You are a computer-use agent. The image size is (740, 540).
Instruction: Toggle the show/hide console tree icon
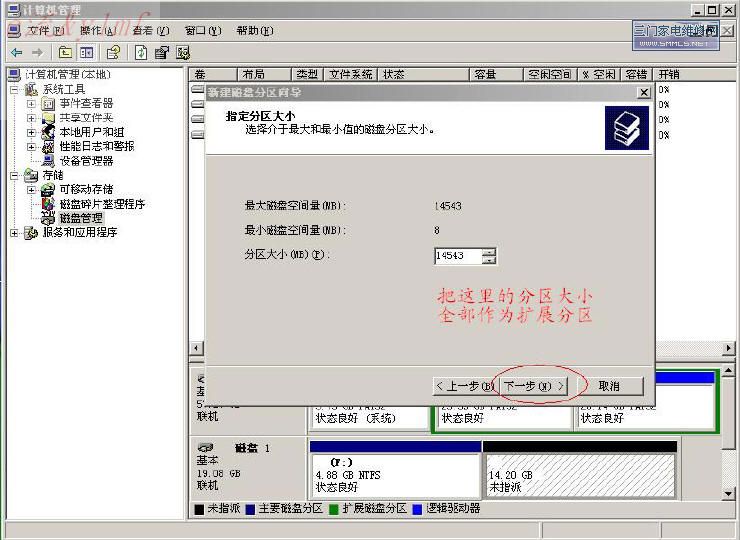pyautogui.click(x=87, y=52)
